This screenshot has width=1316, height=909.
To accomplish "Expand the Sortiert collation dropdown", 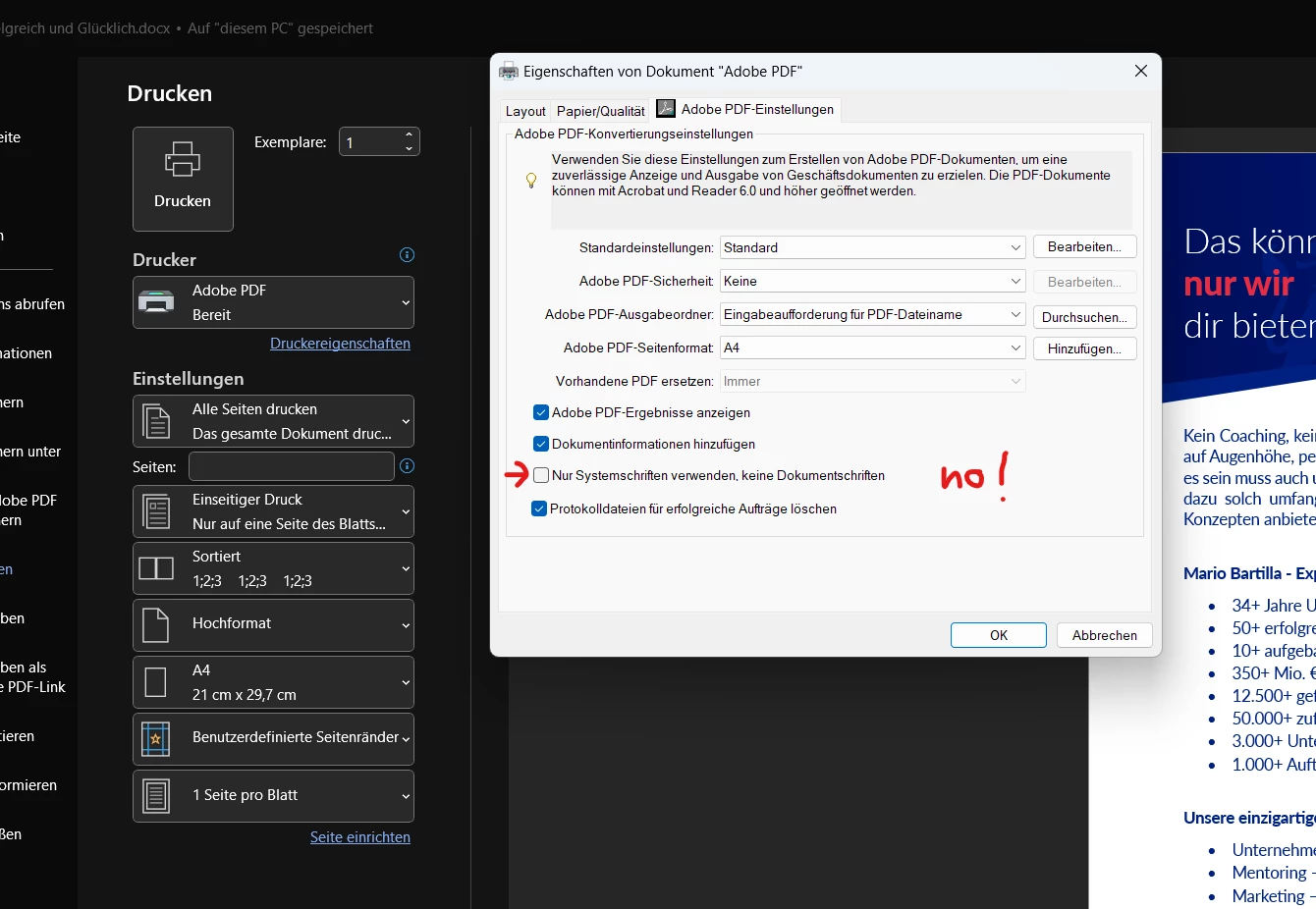I will 273,568.
